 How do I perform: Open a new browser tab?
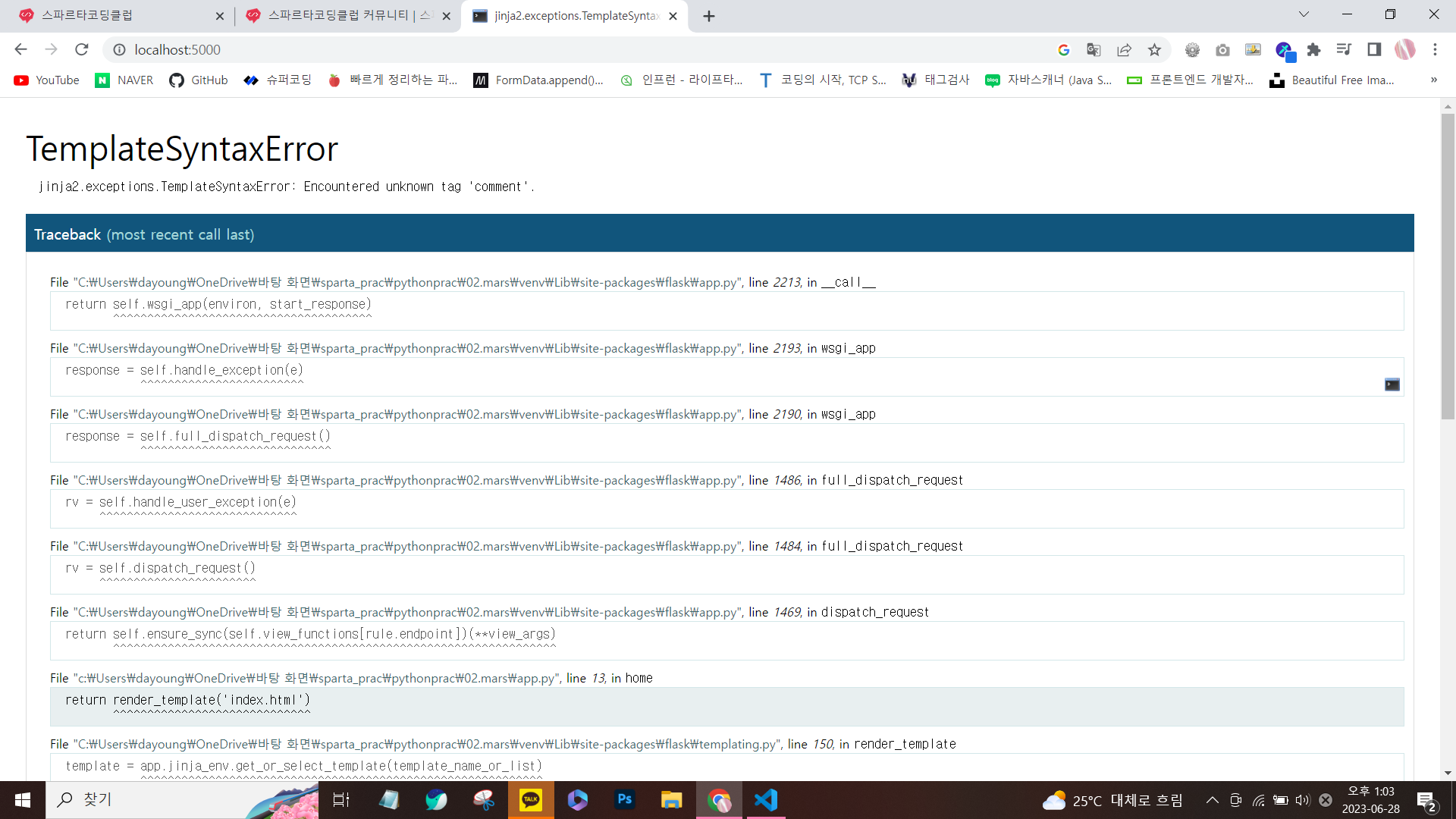coord(709,16)
